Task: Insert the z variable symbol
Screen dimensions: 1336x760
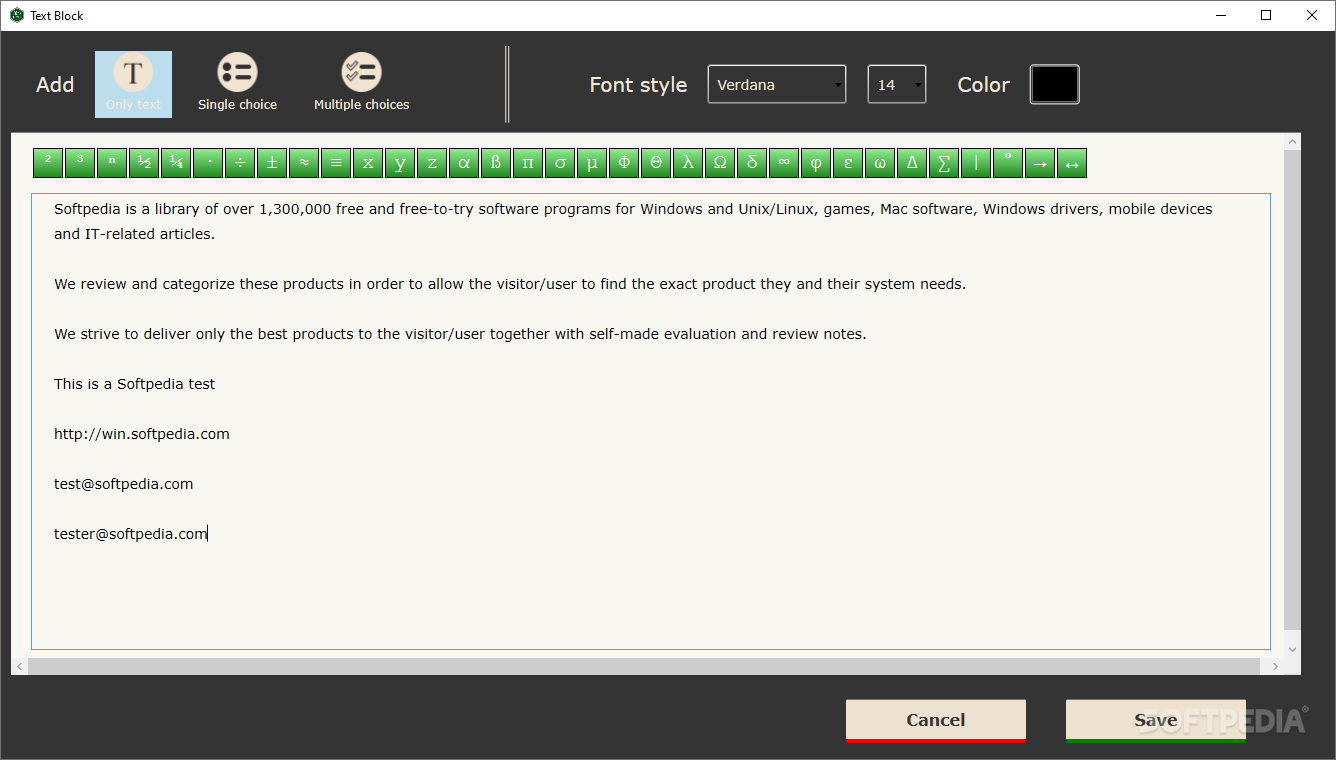Action: pyautogui.click(x=432, y=163)
